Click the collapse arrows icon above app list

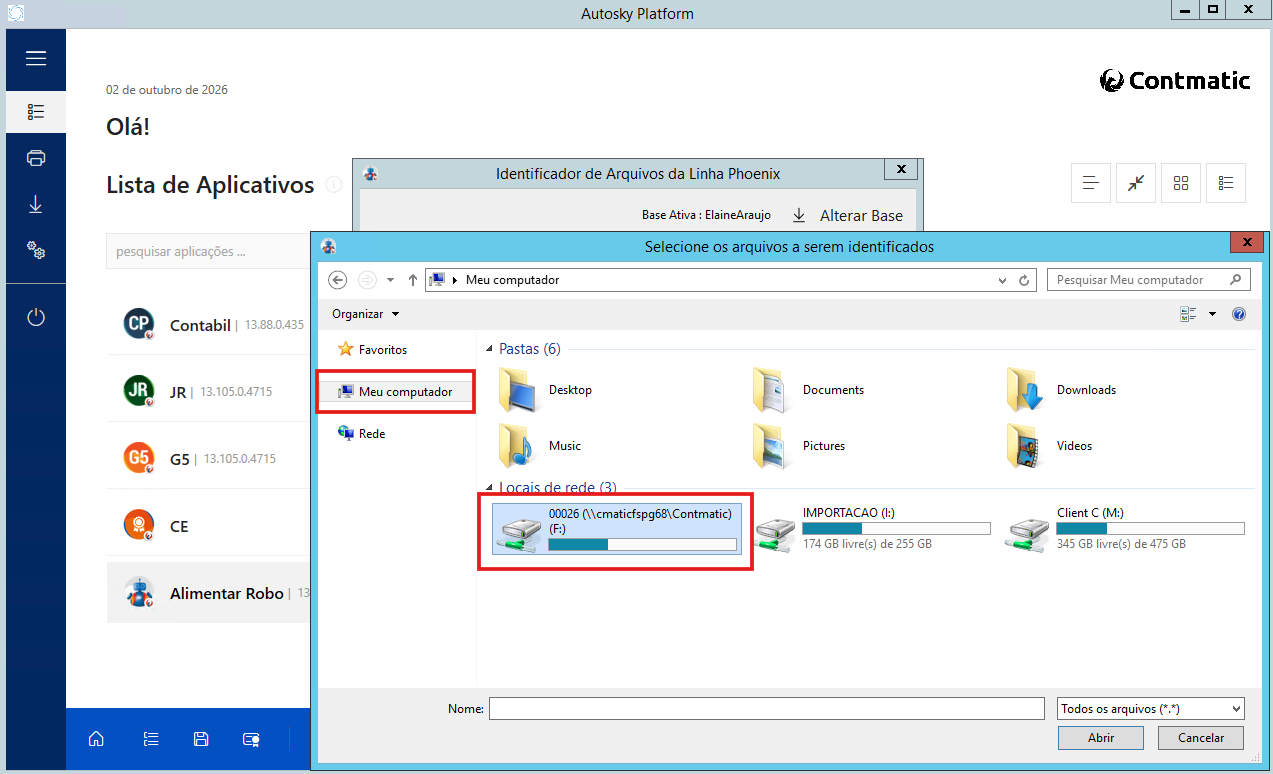(1136, 183)
